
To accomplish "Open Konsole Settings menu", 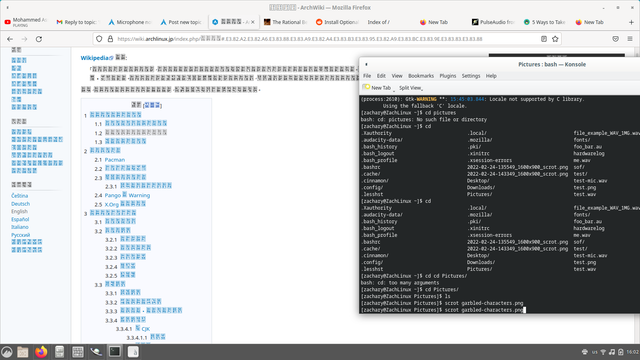I will coord(471,76).
